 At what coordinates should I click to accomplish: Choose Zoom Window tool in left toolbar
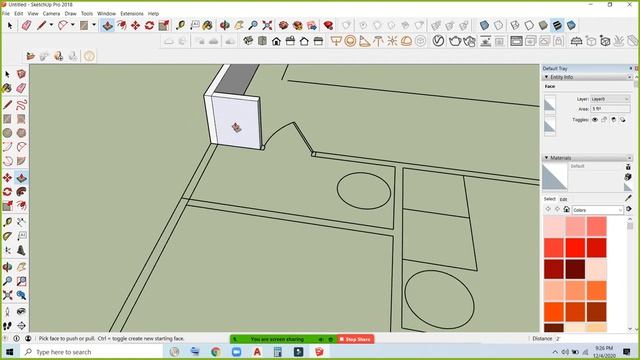pos(21,281)
